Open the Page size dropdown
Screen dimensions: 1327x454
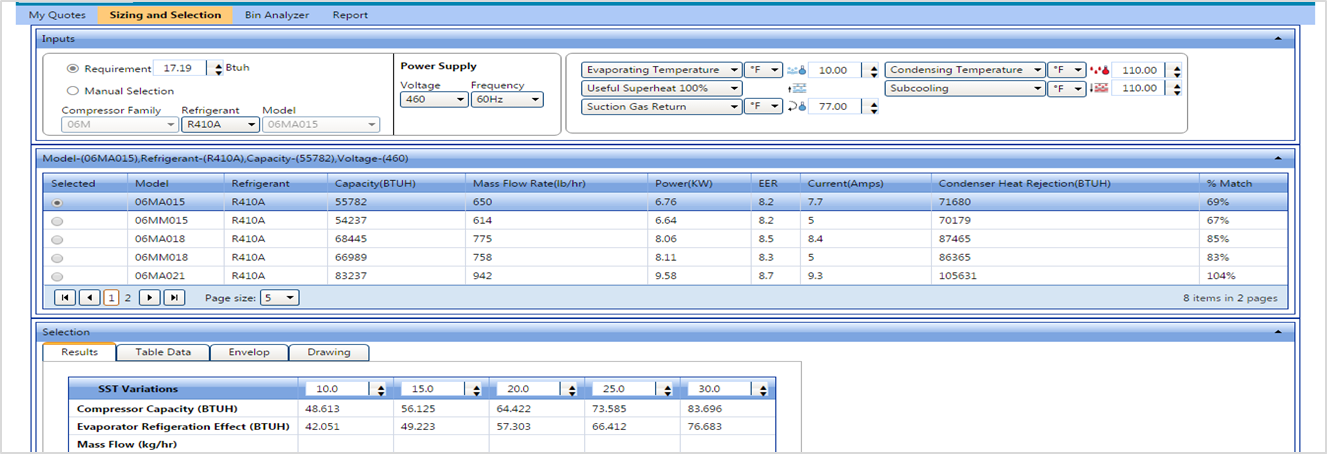click(279, 297)
